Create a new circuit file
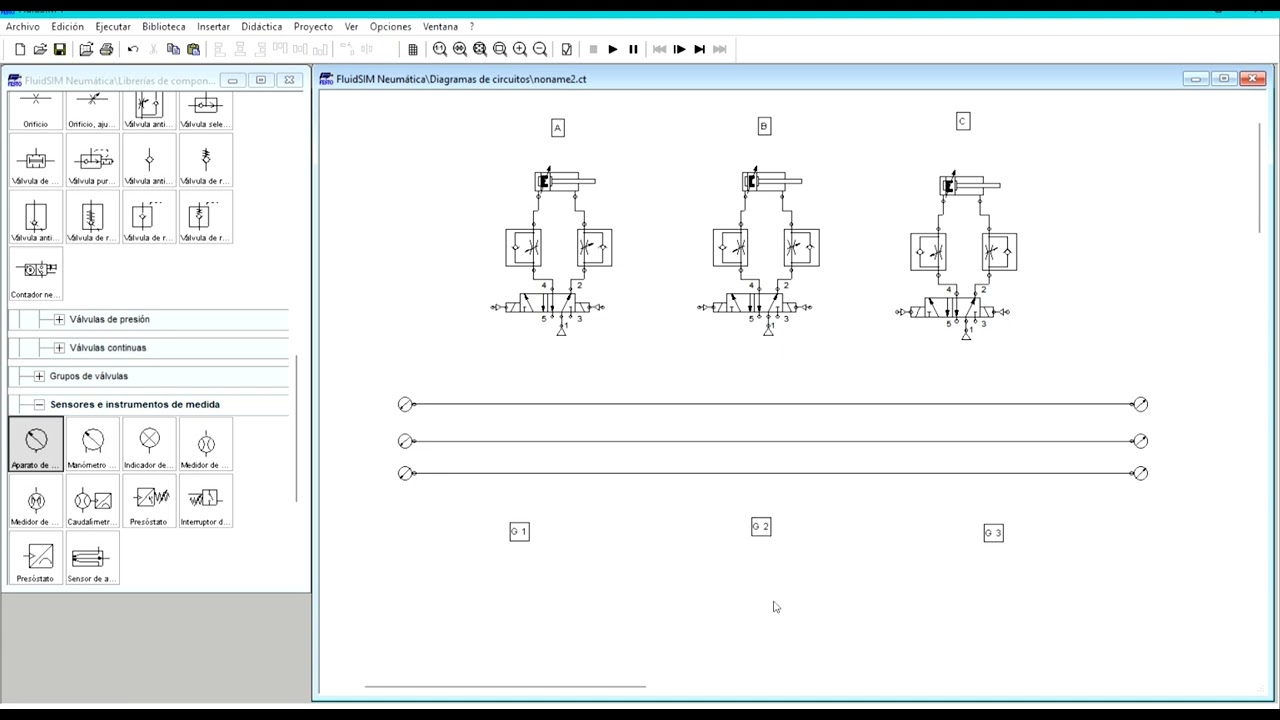The image size is (1280, 720). click(20, 49)
